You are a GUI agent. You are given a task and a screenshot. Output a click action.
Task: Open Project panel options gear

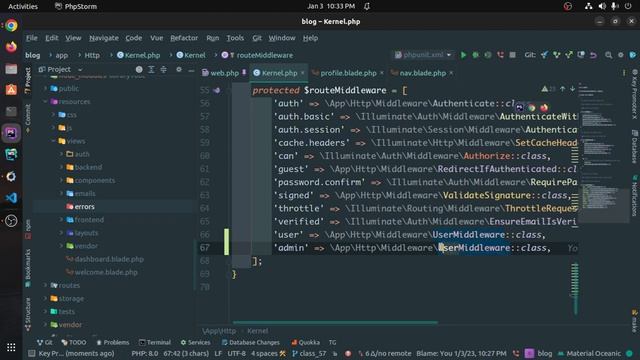179,70
